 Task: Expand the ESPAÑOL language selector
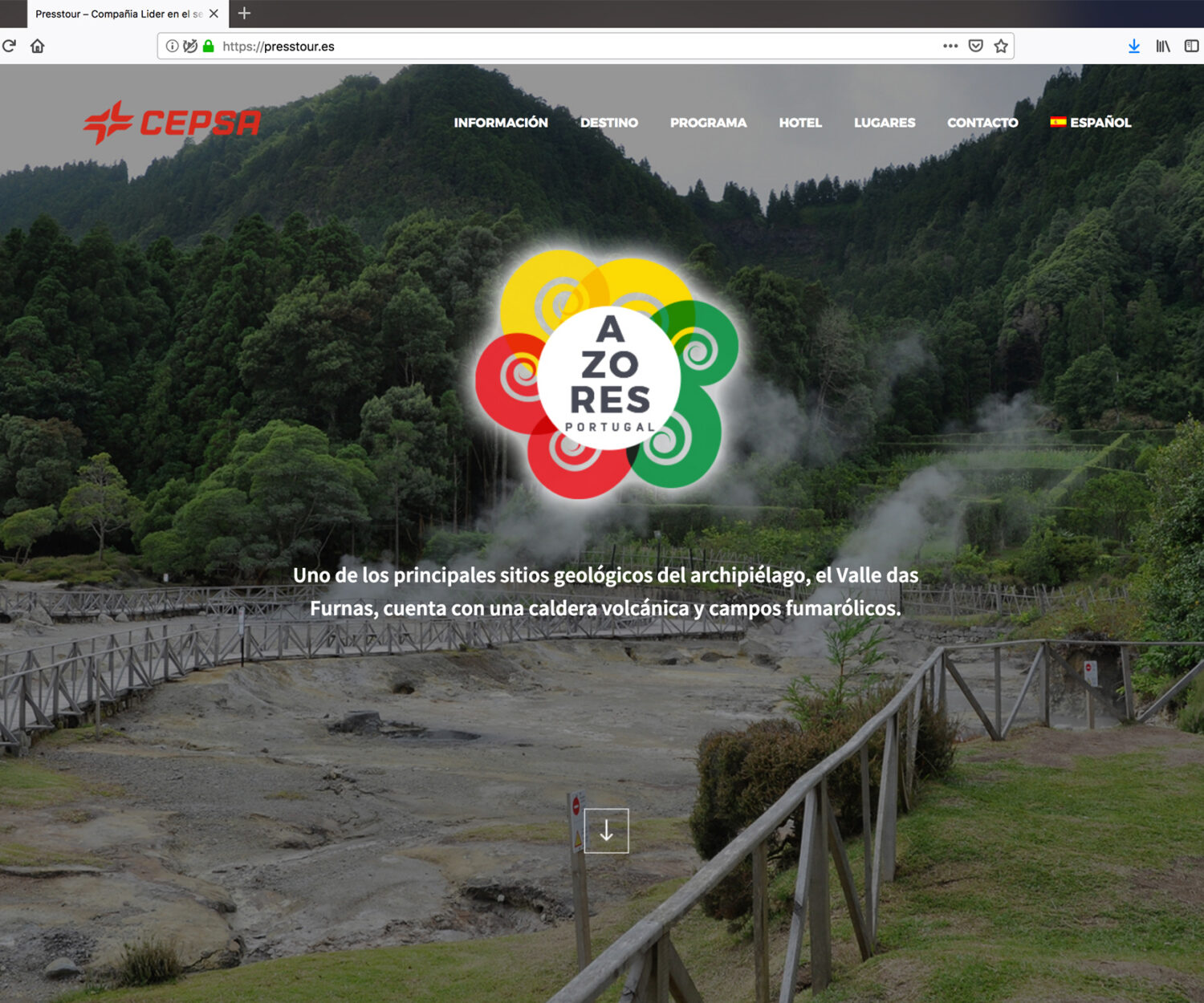pos(1091,123)
